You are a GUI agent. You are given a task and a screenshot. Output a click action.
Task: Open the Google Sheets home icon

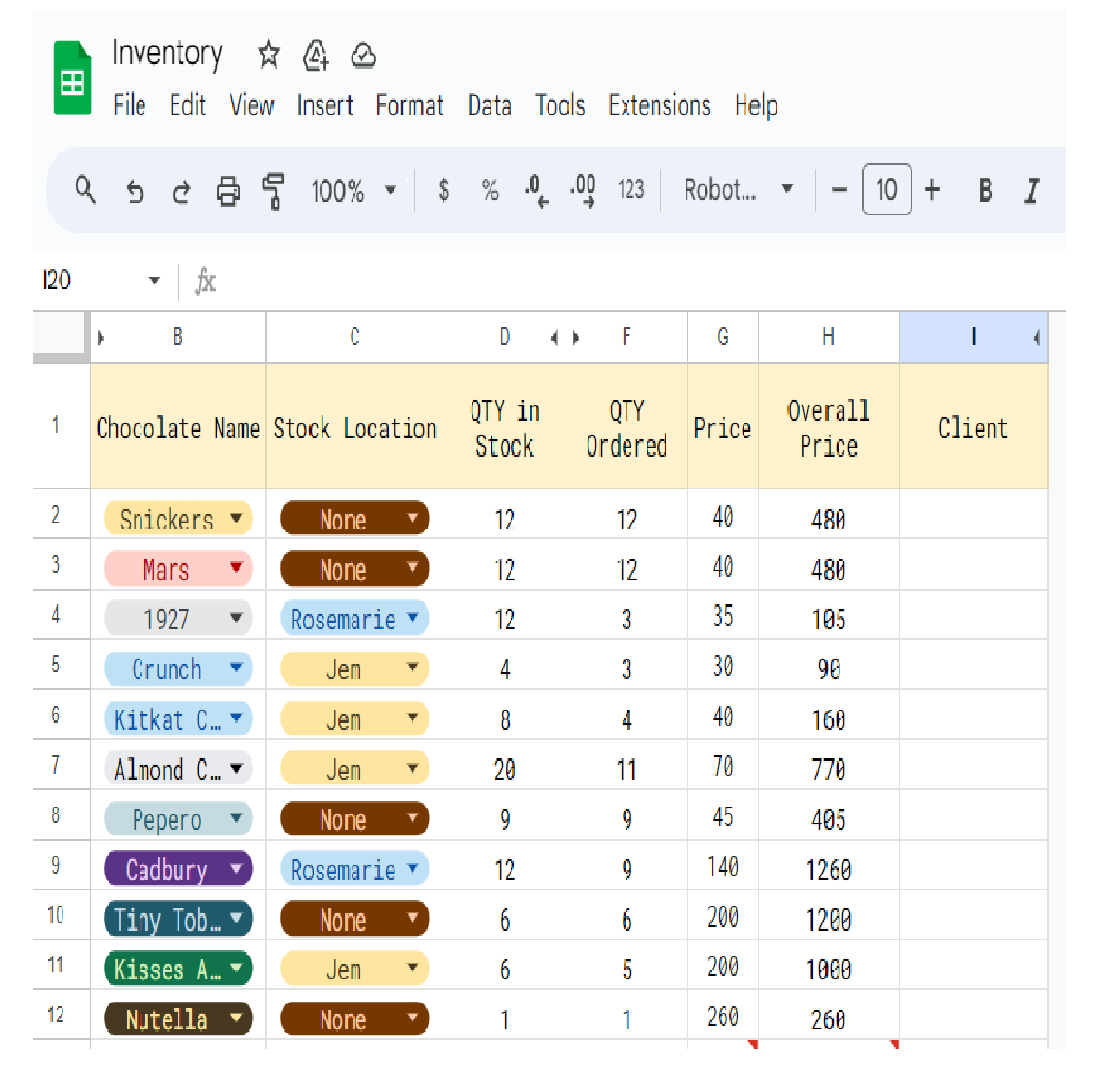[72, 77]
